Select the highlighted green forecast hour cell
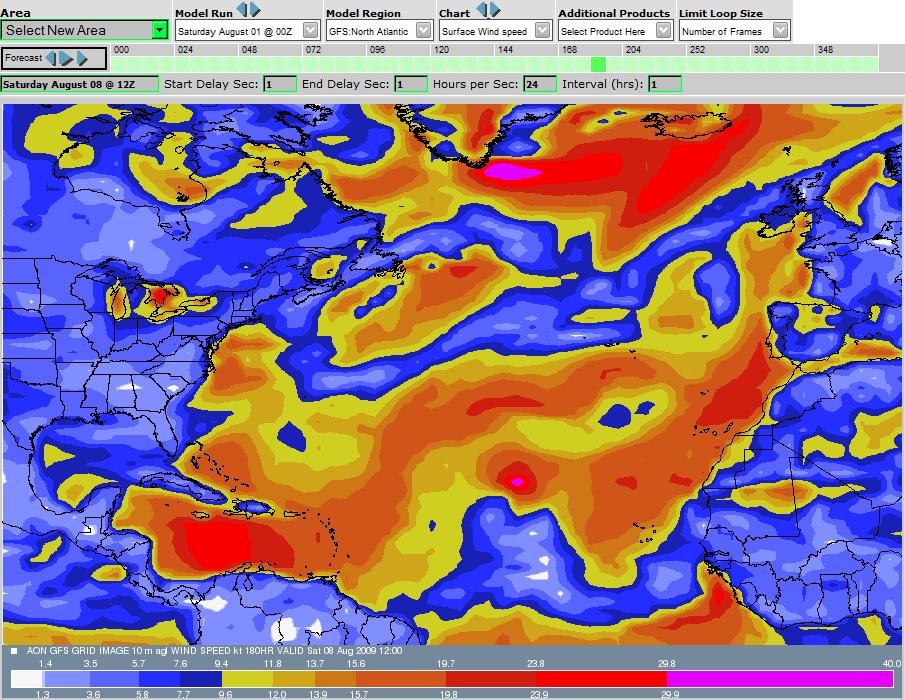This screenshot has height=700, width=905. (598, 64)
